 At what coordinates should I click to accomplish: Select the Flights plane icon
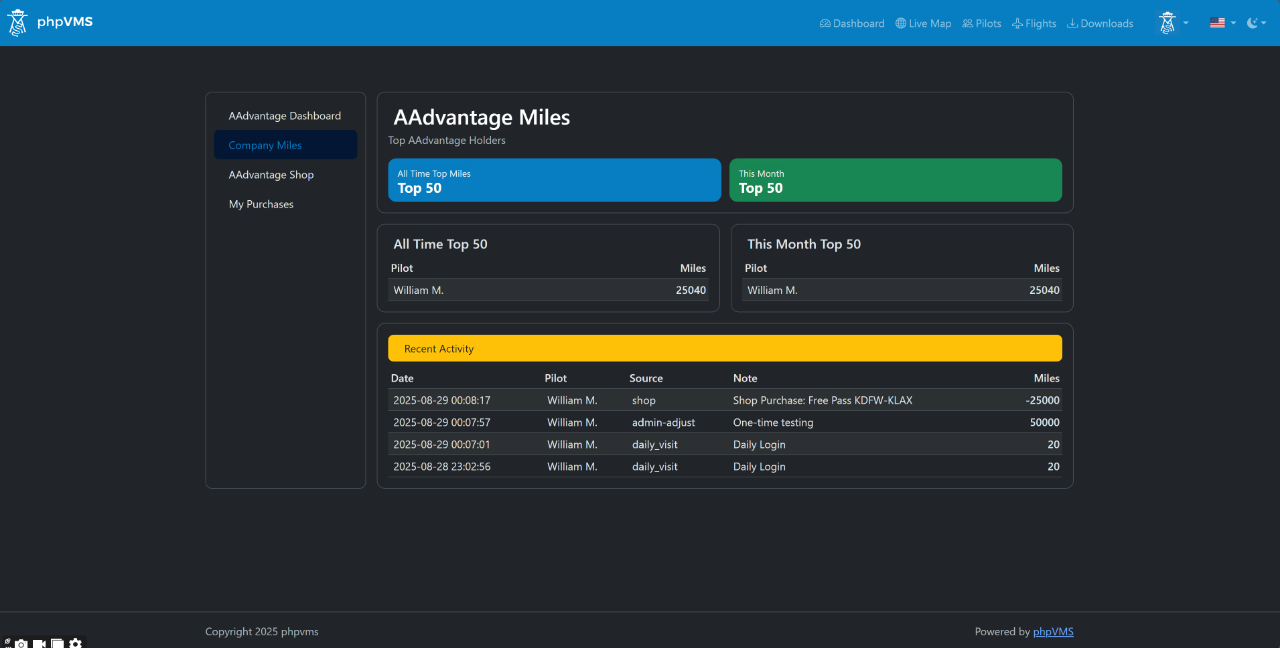pos(1017,23)
